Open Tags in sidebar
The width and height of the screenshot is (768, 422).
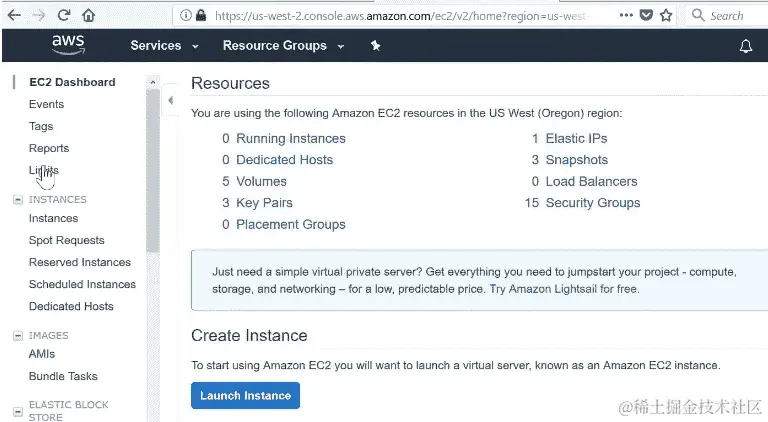[41, 126]
